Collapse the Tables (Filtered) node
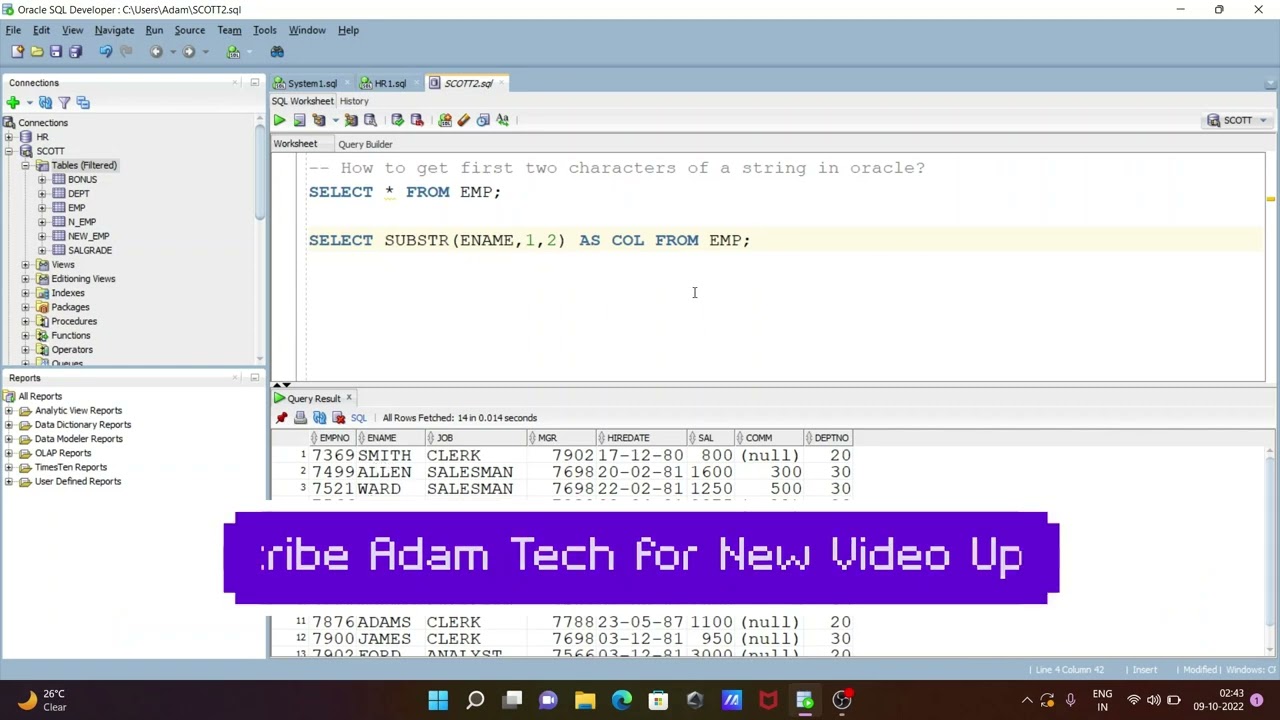This screenshot has height=720, width=1280. click(25, 165)
